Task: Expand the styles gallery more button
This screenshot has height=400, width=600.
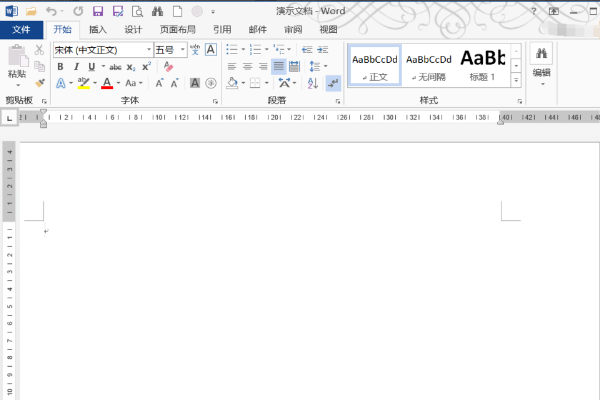Action: 516,80
